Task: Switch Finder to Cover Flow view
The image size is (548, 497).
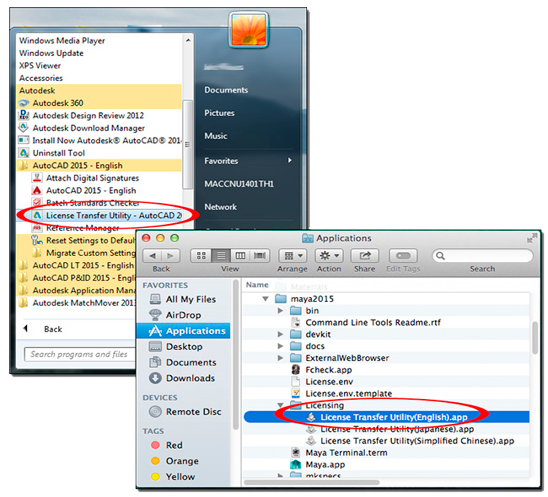Action: 260,256
